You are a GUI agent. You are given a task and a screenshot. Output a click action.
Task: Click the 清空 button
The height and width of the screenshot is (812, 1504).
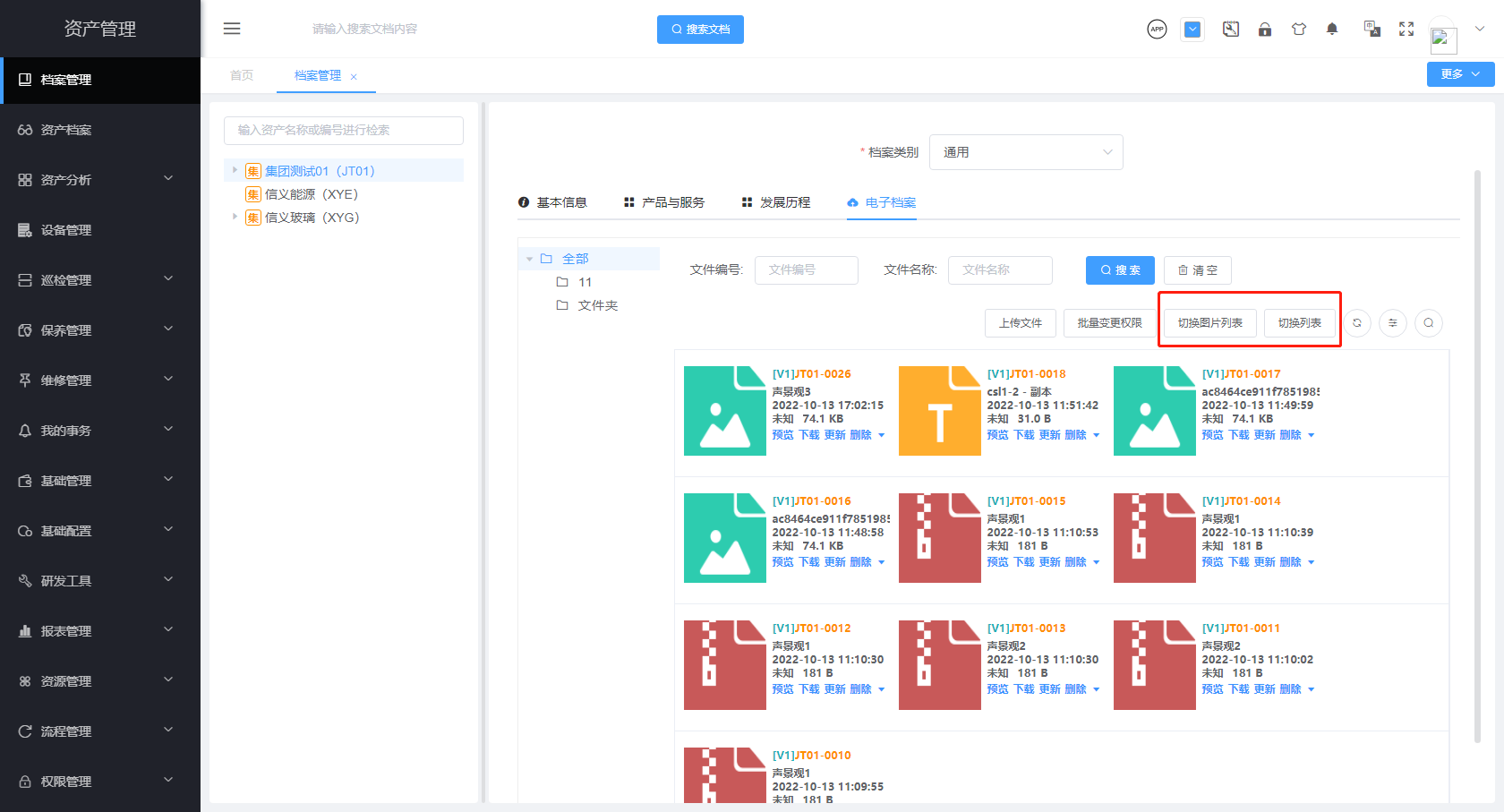(x=1198, y=269)
